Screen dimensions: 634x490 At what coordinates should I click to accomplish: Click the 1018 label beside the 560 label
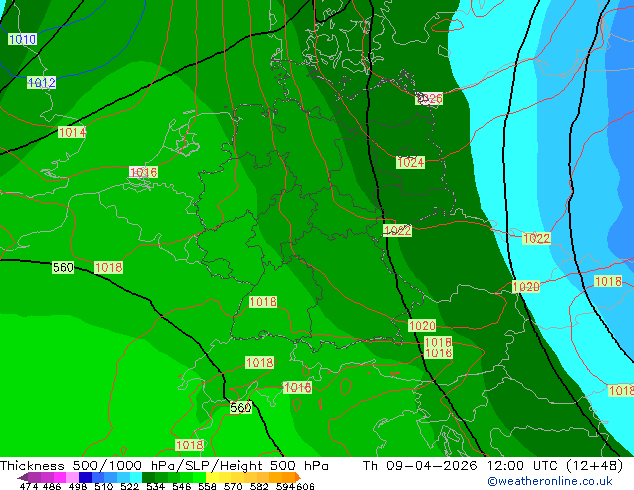tap(108, 267)
